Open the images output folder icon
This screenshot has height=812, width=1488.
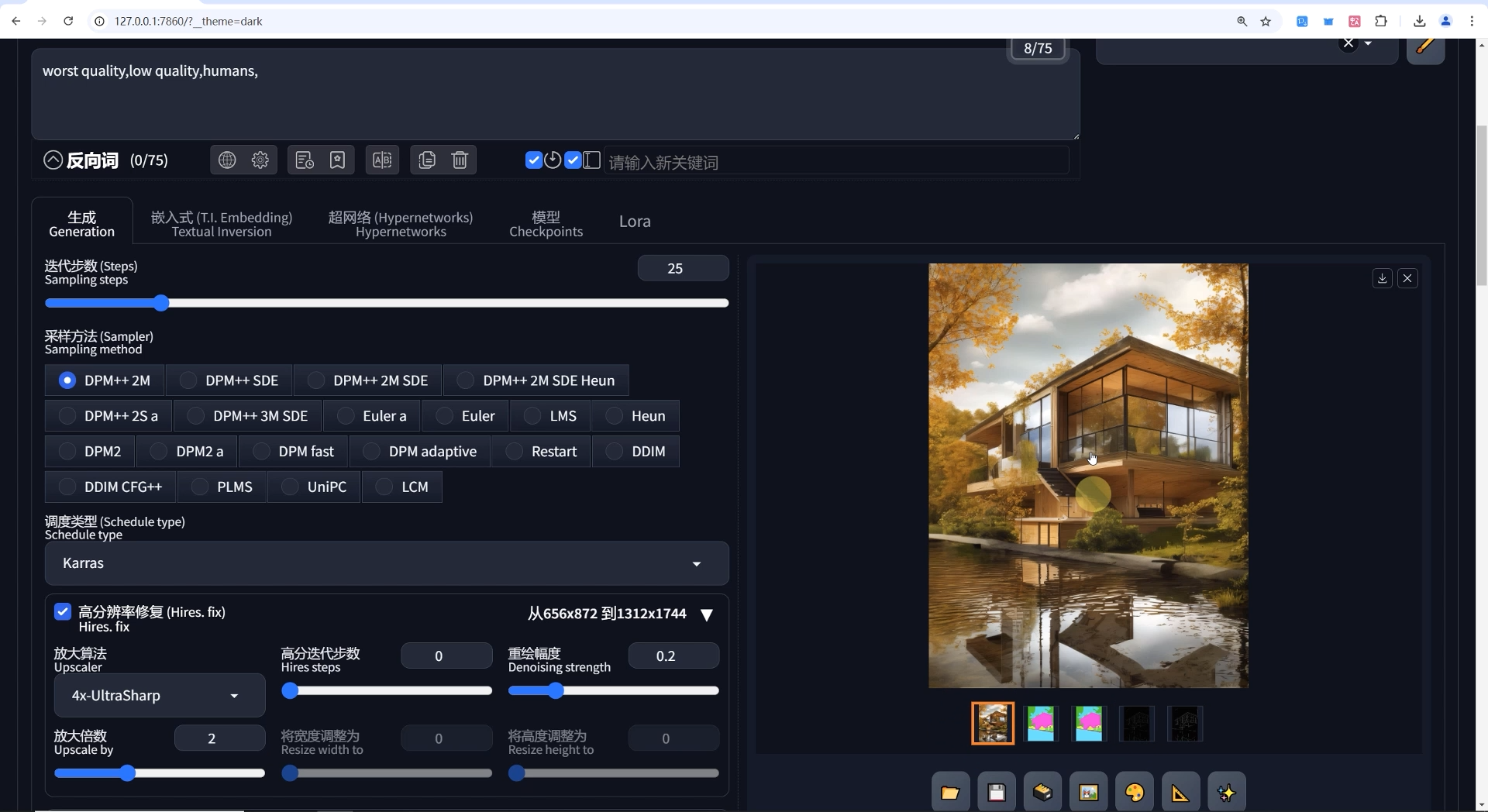[950, 793]
